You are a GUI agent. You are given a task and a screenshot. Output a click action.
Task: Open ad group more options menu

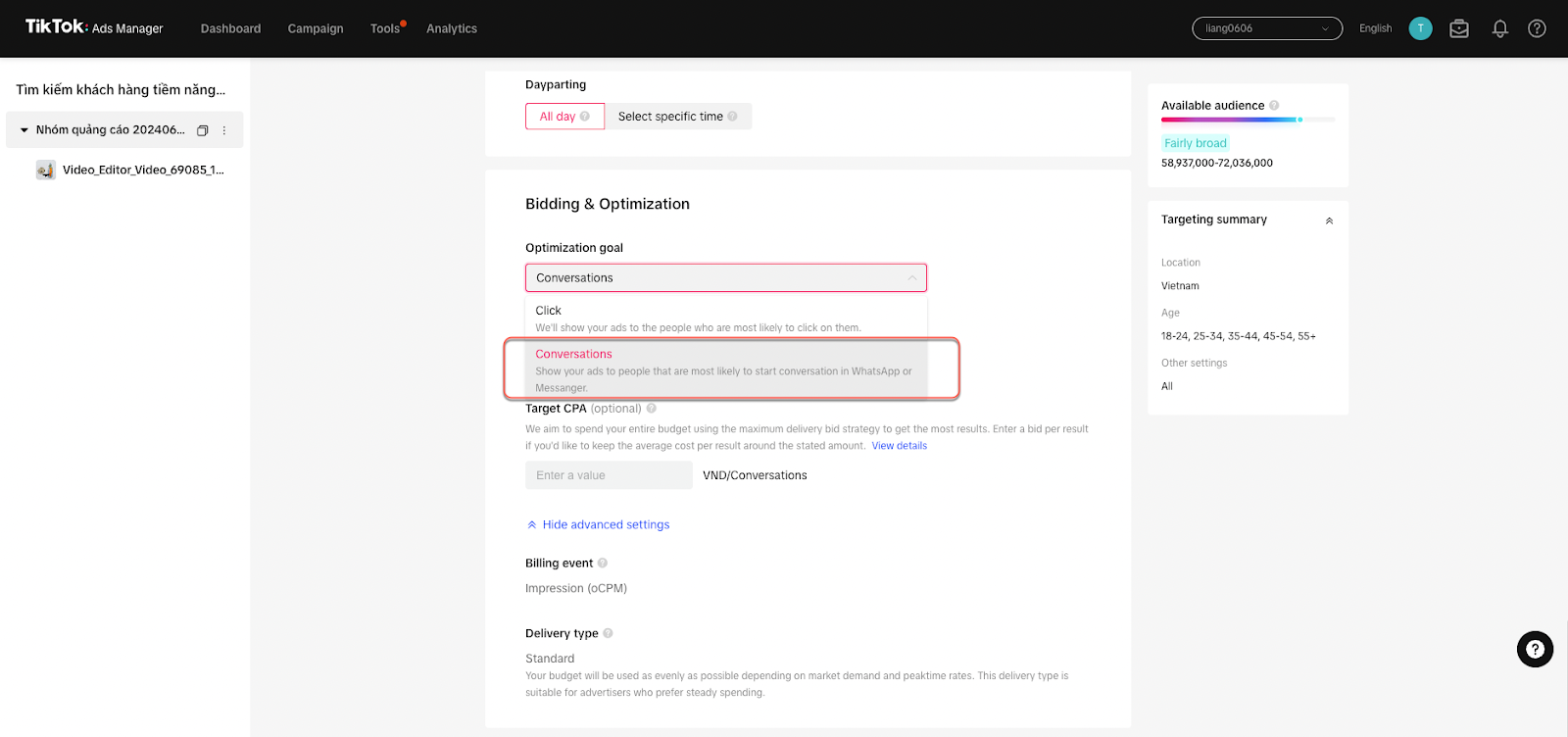tap(224, 130)
